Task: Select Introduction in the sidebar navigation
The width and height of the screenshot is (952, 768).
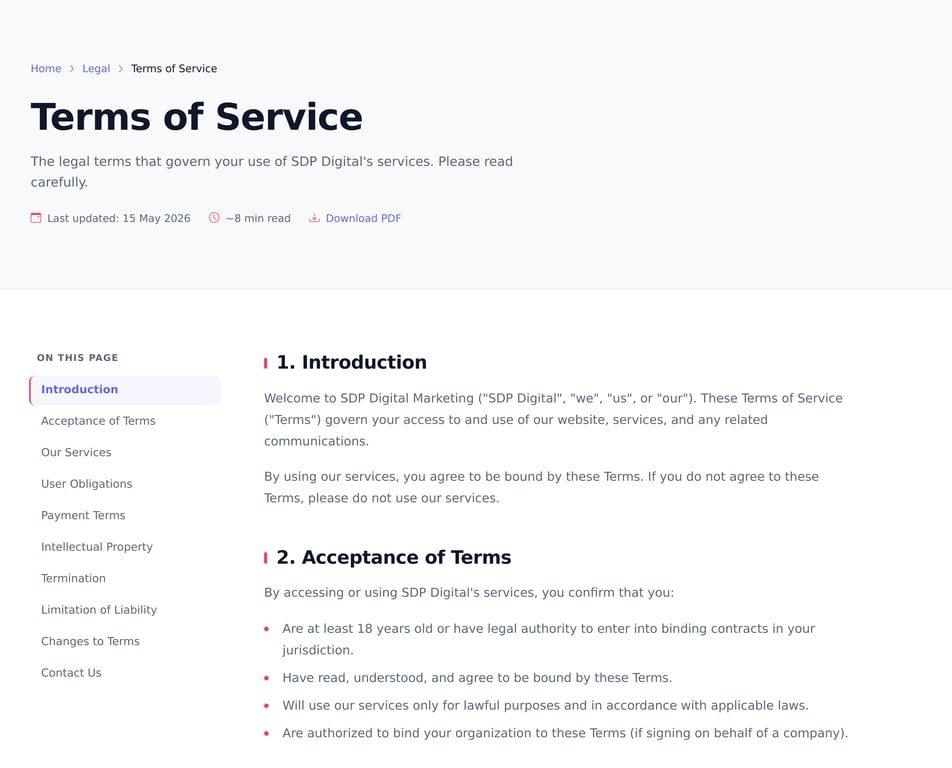Action: pos(125,390)
